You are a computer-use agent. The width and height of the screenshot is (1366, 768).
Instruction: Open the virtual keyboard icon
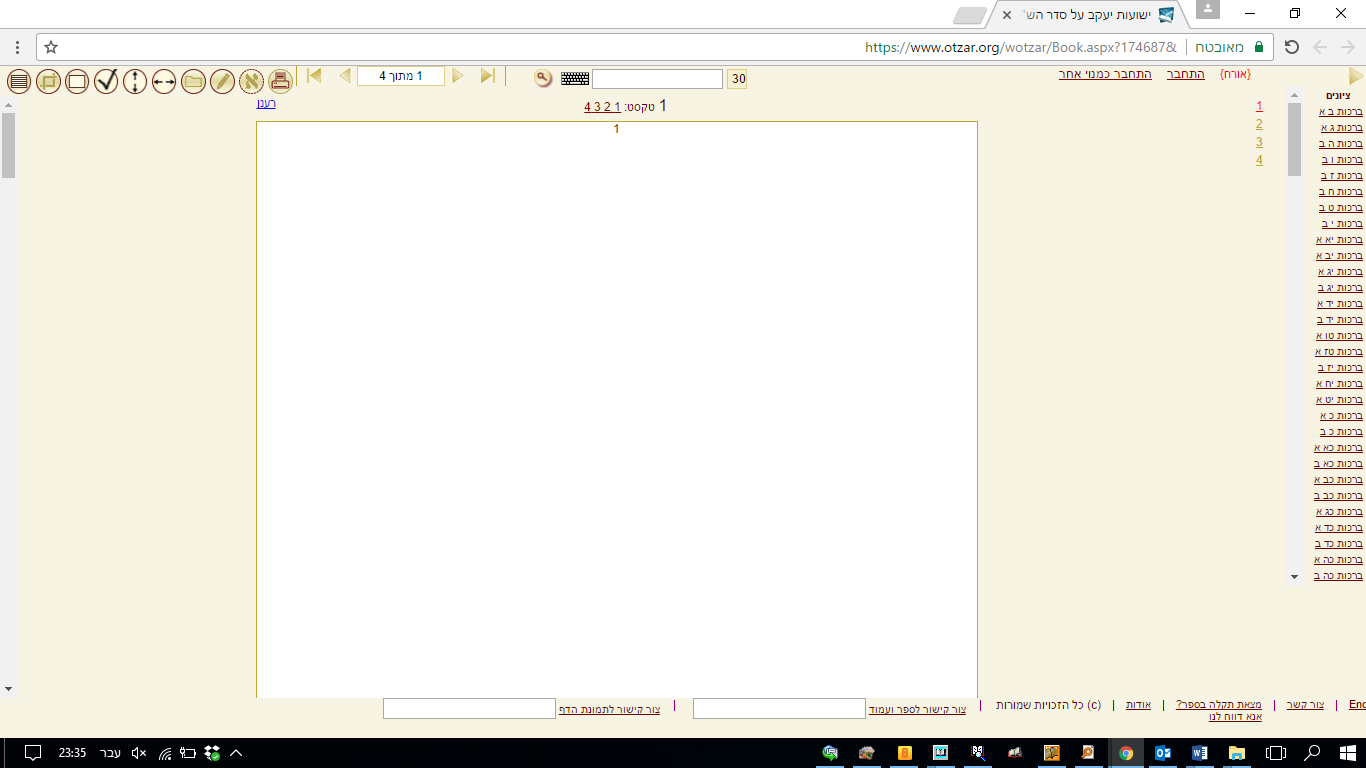(575, 79)
